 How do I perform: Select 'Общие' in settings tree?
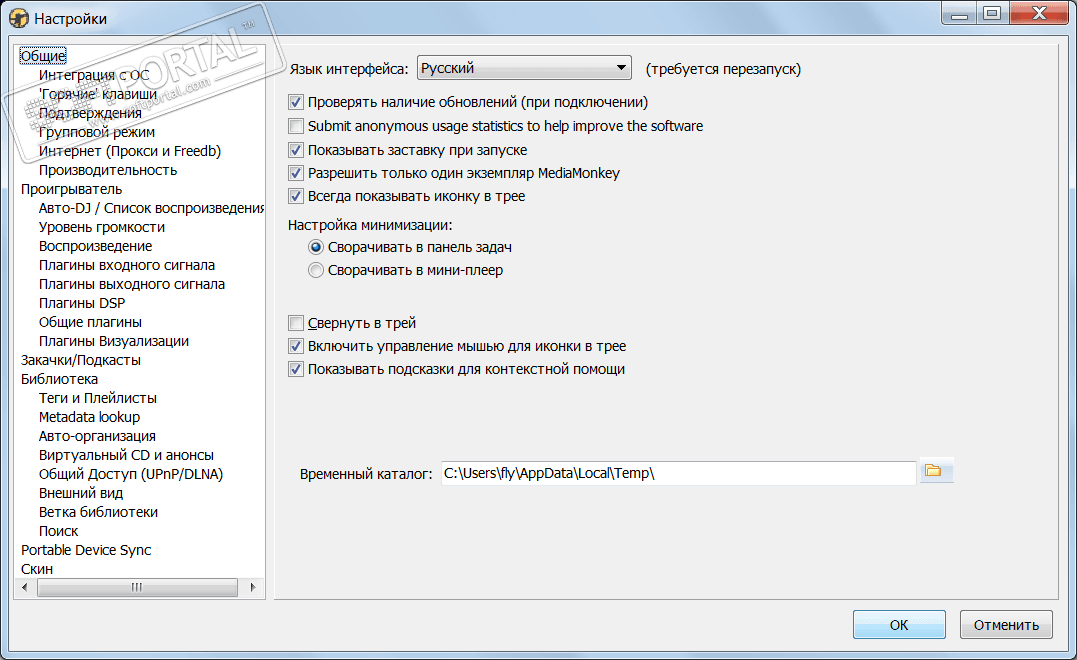pos(43,56)
